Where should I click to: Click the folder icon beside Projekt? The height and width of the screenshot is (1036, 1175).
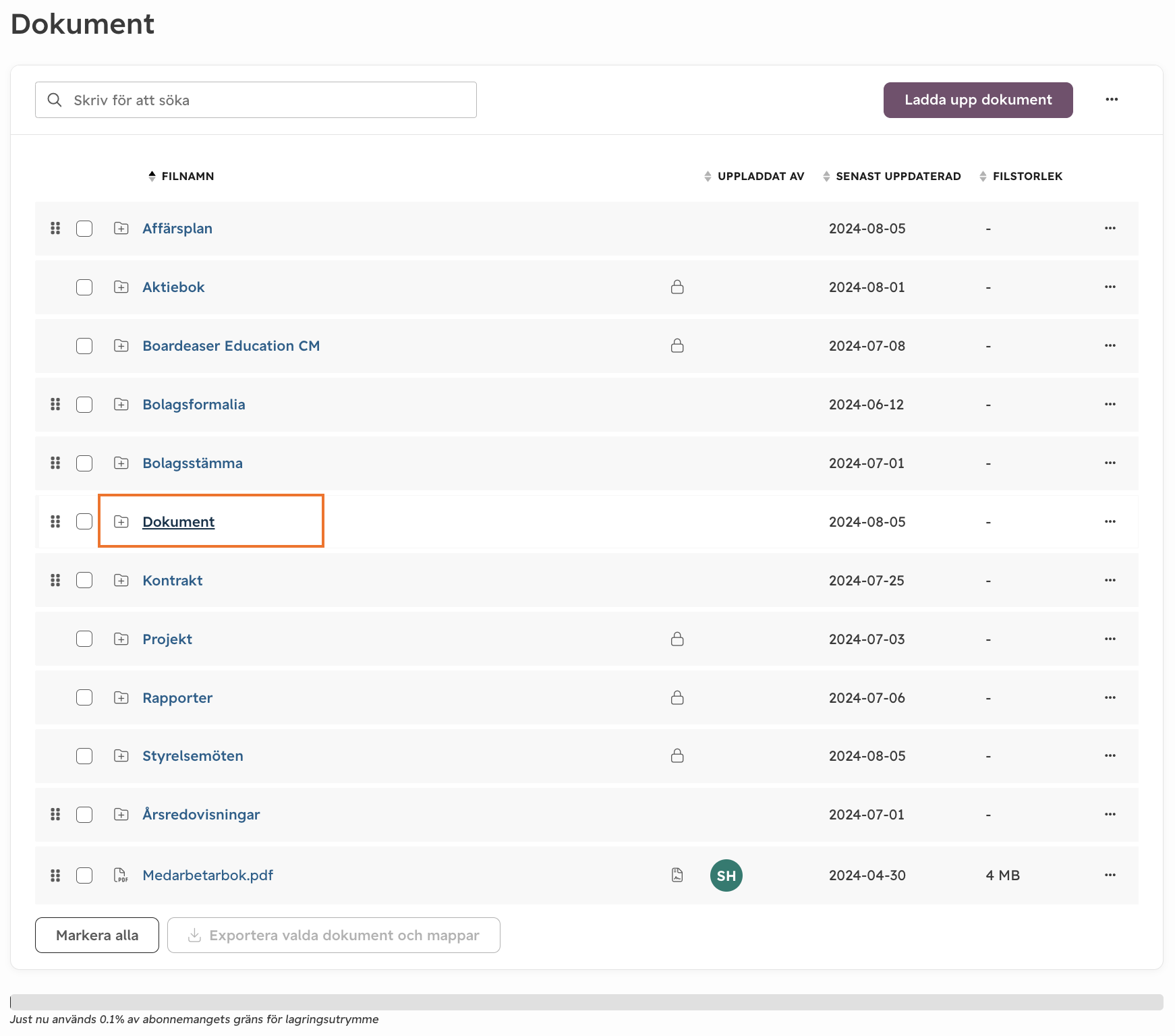pyautogui.click(x=121, y=639)
